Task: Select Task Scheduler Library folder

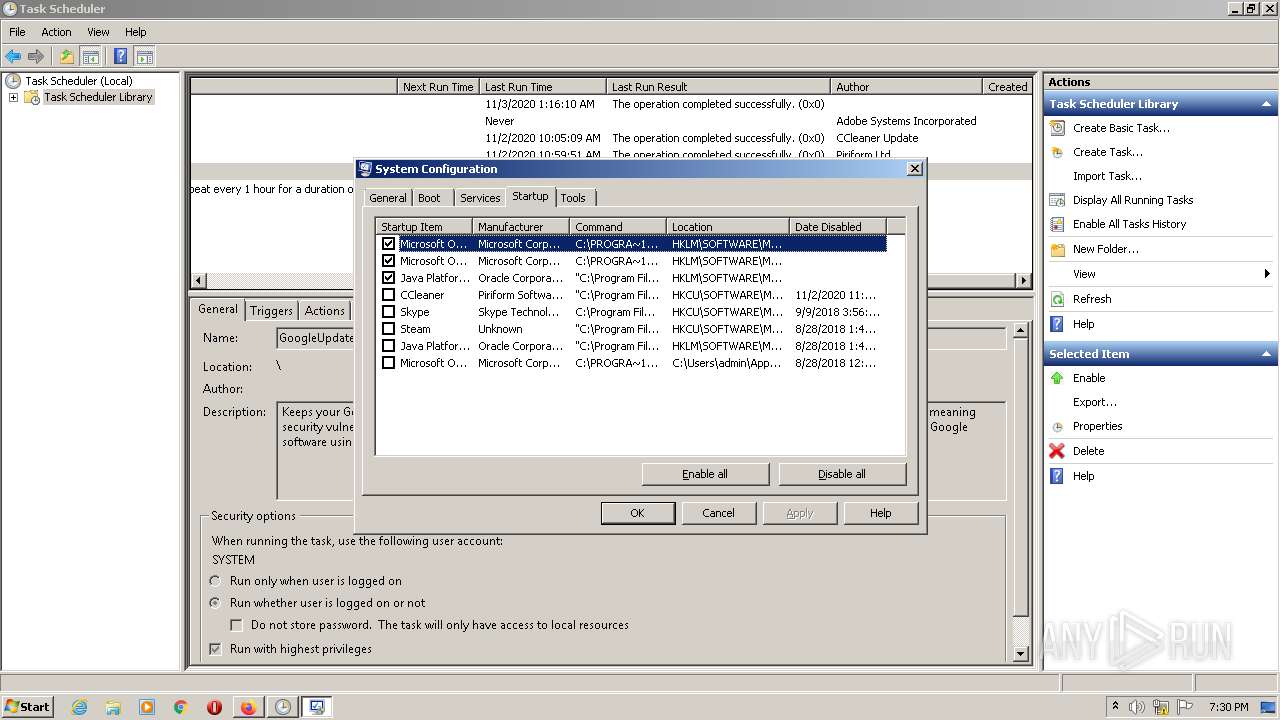Action: point(98,97)
